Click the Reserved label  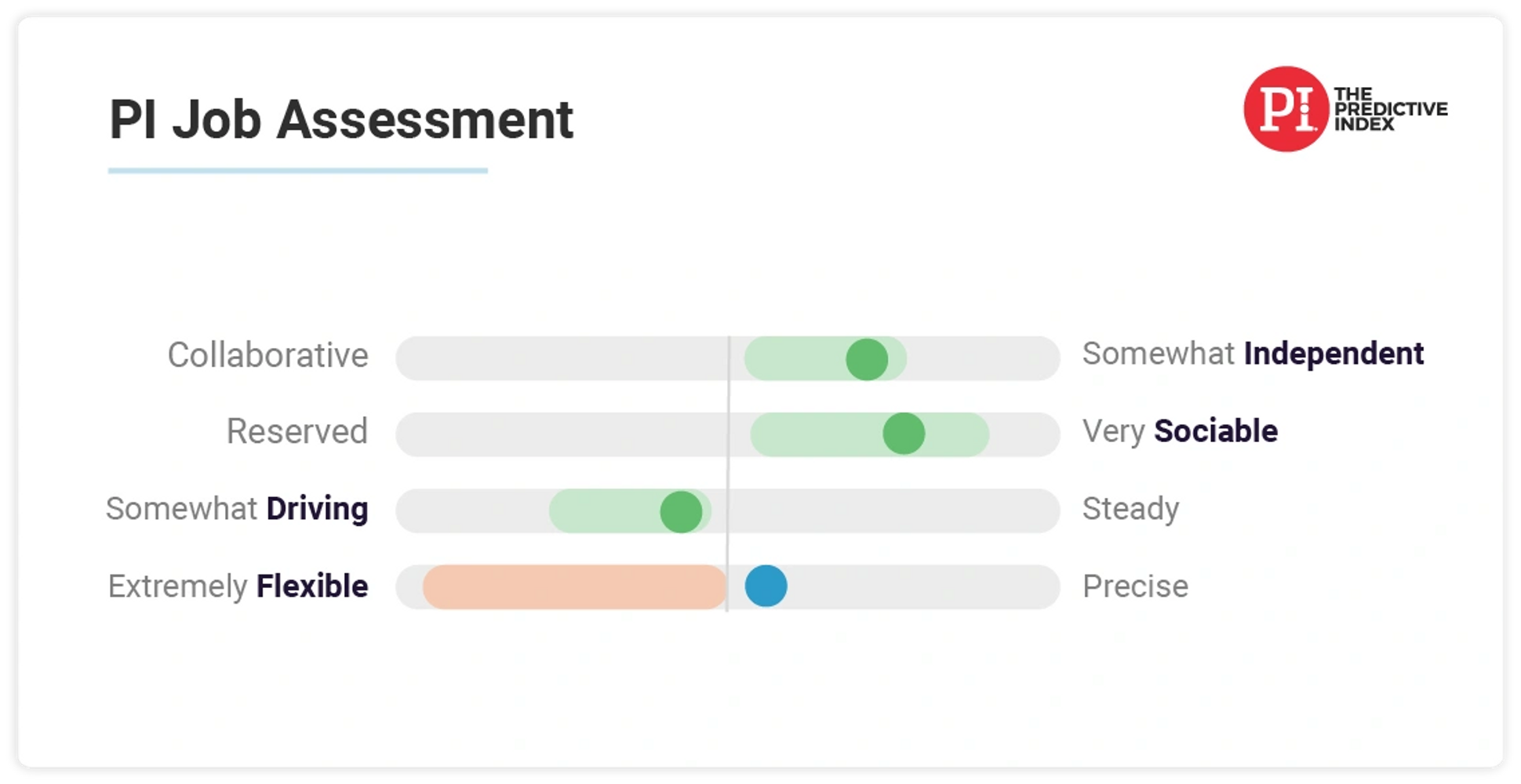[x=297, y=431]
